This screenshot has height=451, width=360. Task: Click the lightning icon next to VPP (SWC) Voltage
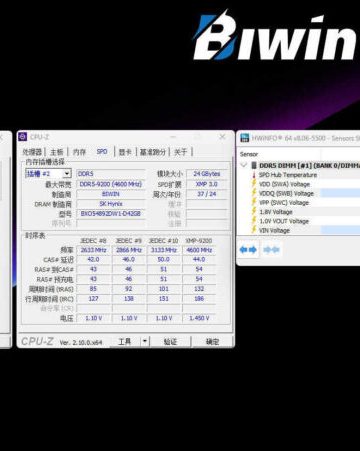tap(254, 202)
